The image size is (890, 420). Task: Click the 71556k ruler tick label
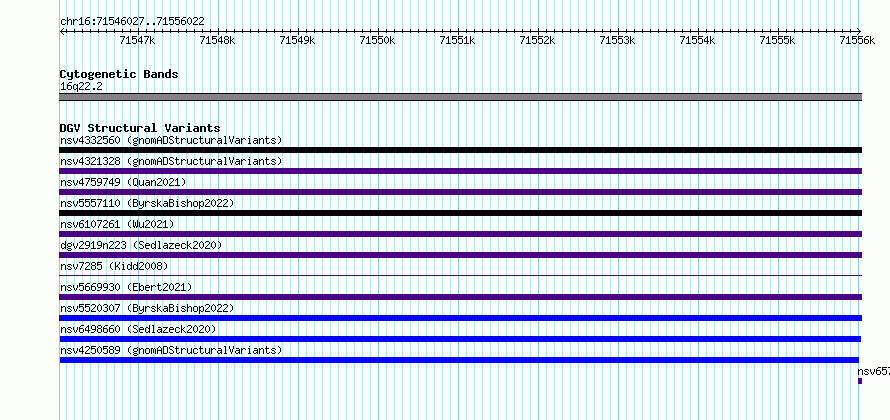(858, 40)
